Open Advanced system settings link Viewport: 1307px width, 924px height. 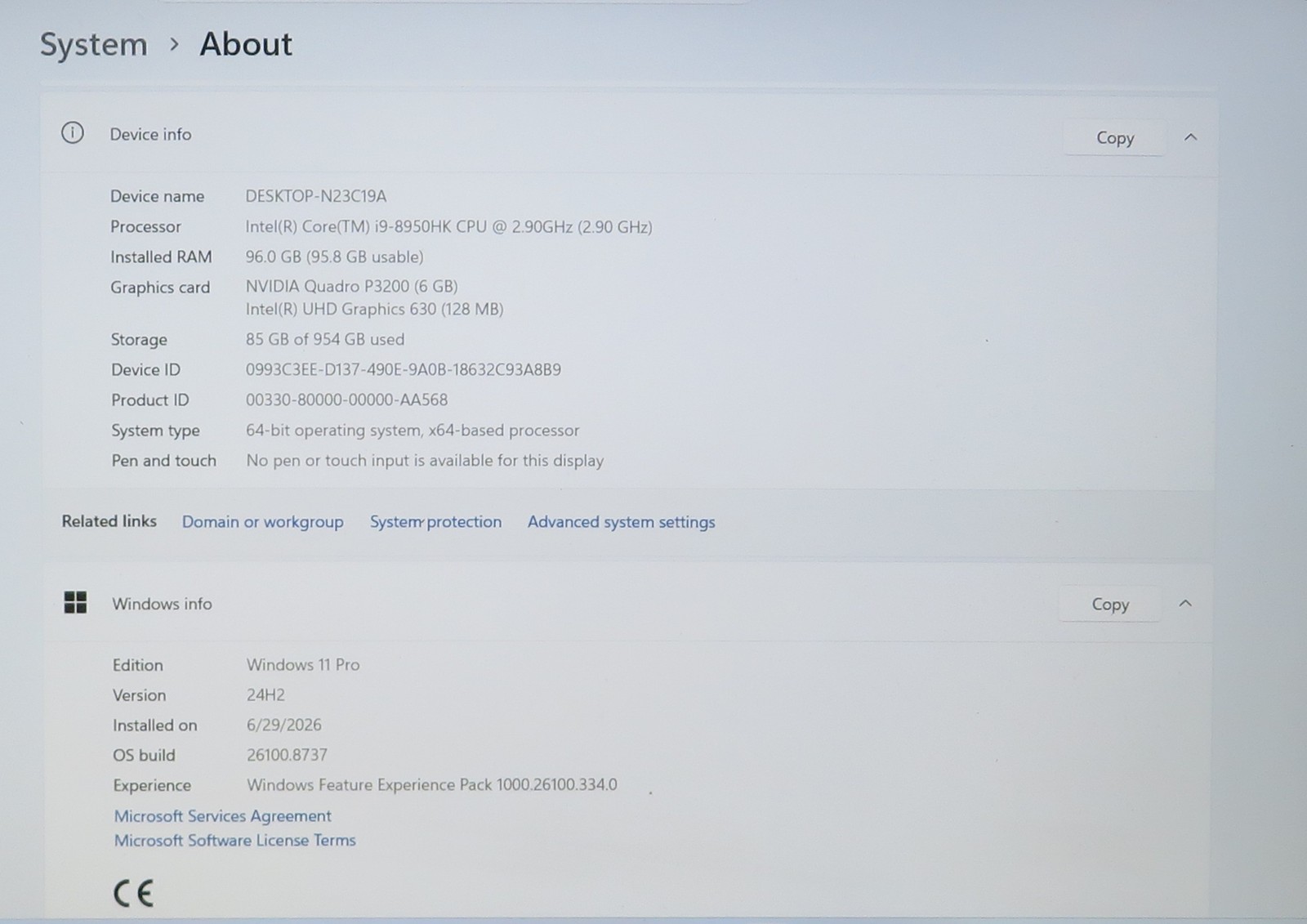tap(621, 522)
